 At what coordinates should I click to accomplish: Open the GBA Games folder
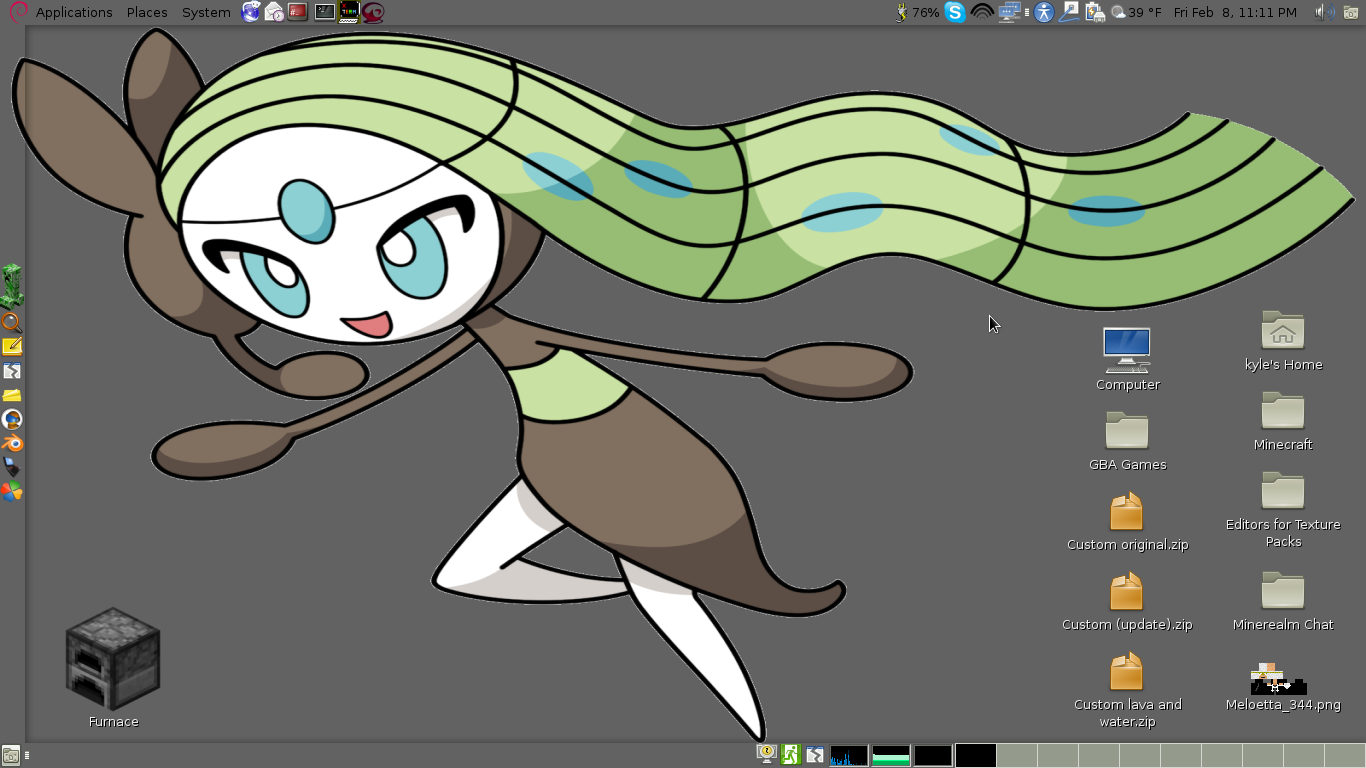point(1126,430)
